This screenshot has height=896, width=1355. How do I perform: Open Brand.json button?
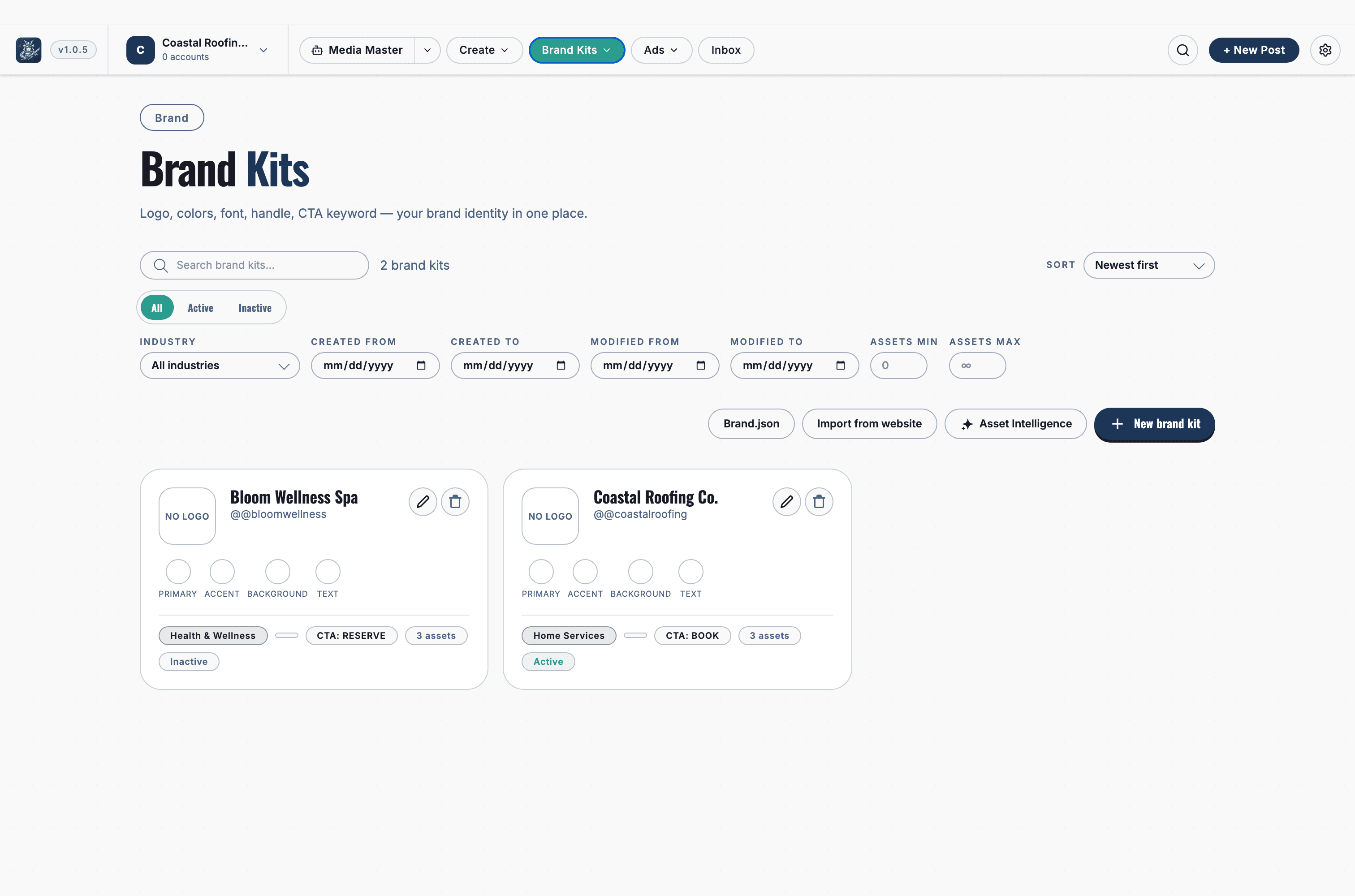(x=751, y=424)
